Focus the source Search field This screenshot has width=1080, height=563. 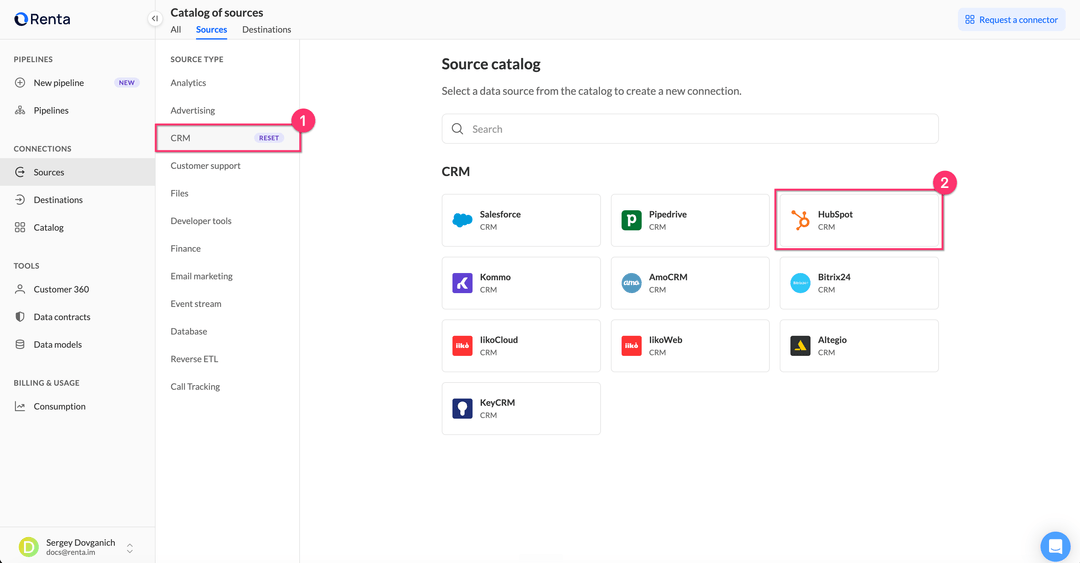[689, 129]
